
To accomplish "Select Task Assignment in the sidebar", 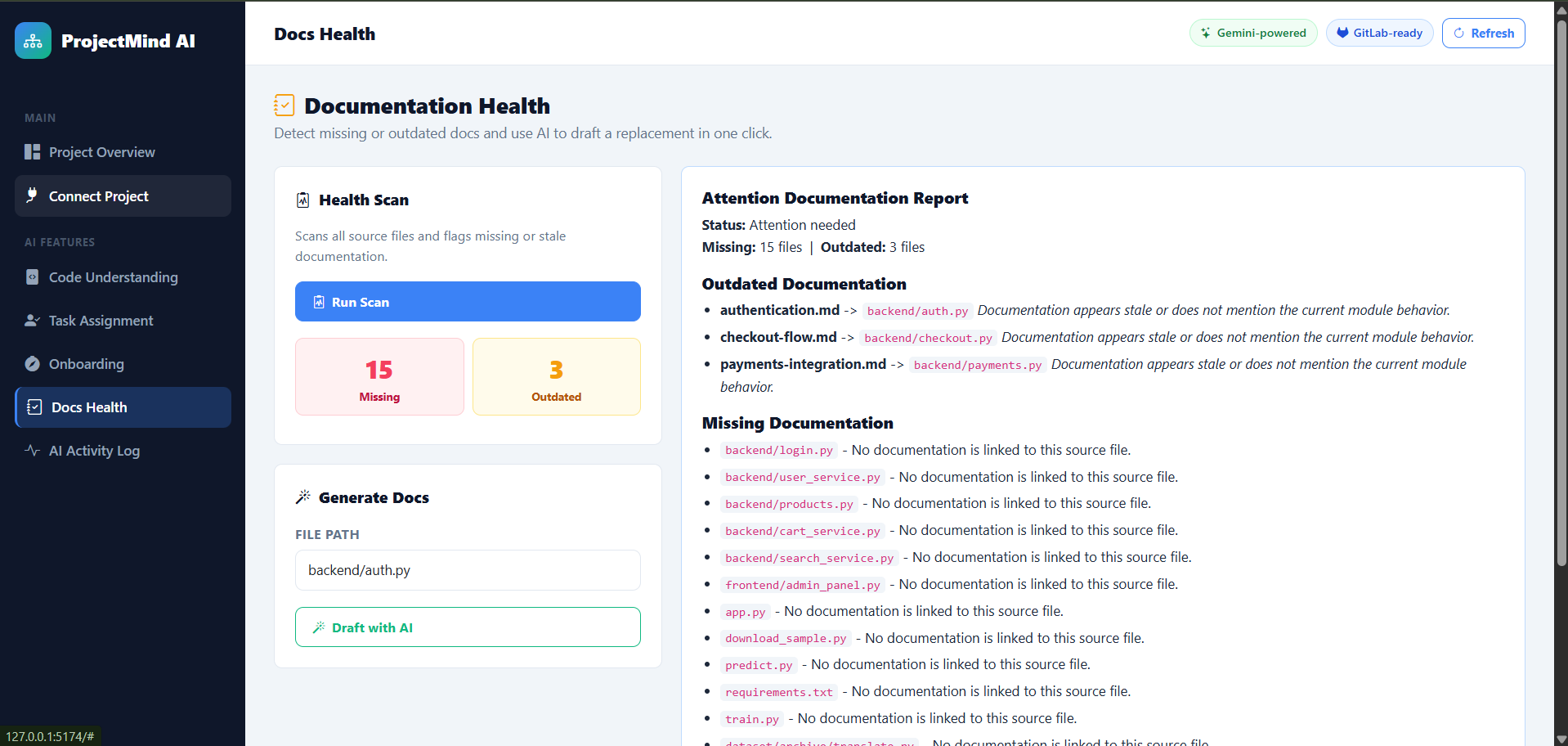I will (x=123, y=321).
